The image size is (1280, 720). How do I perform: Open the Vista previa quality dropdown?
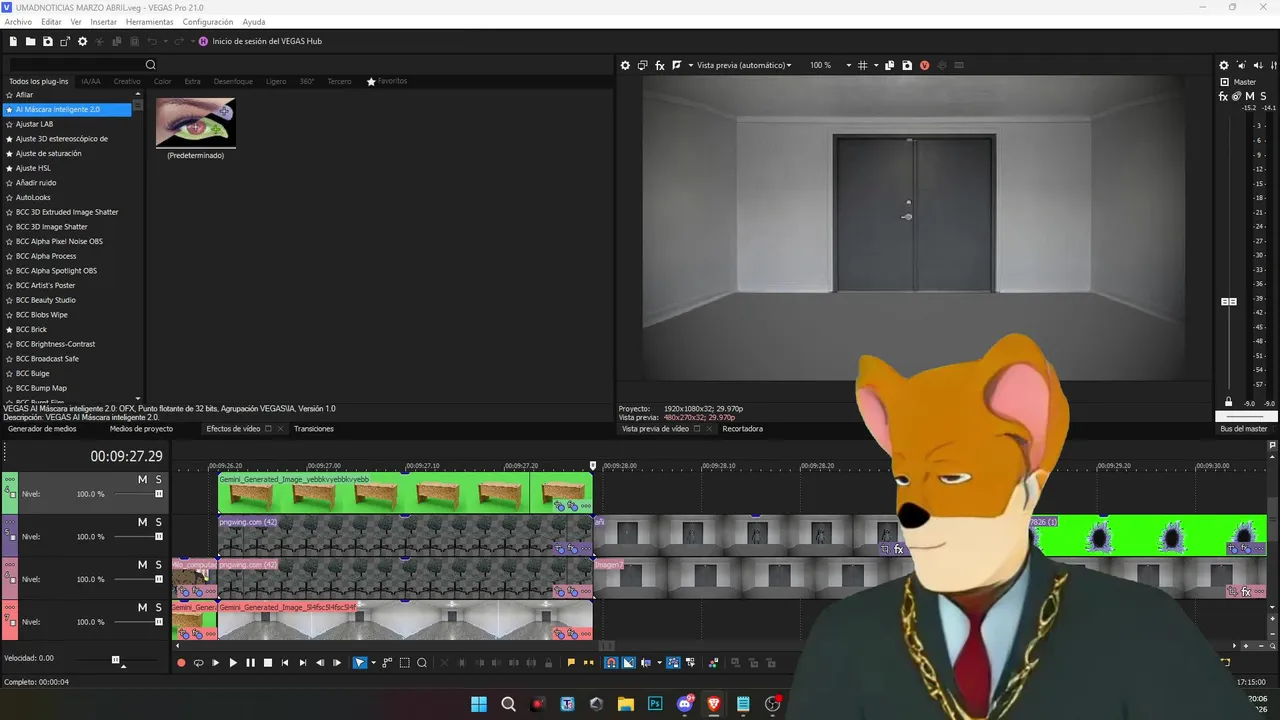click(x=744, y=65)
